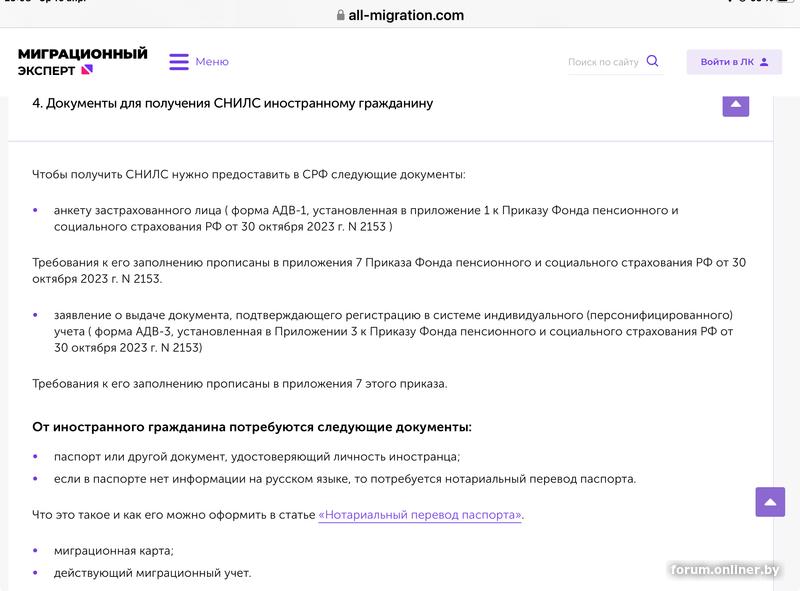This screenshot has height=591, width=800.
Task: Click the bold heading От иностранного гражданина
Action: [x=252, y=427]
